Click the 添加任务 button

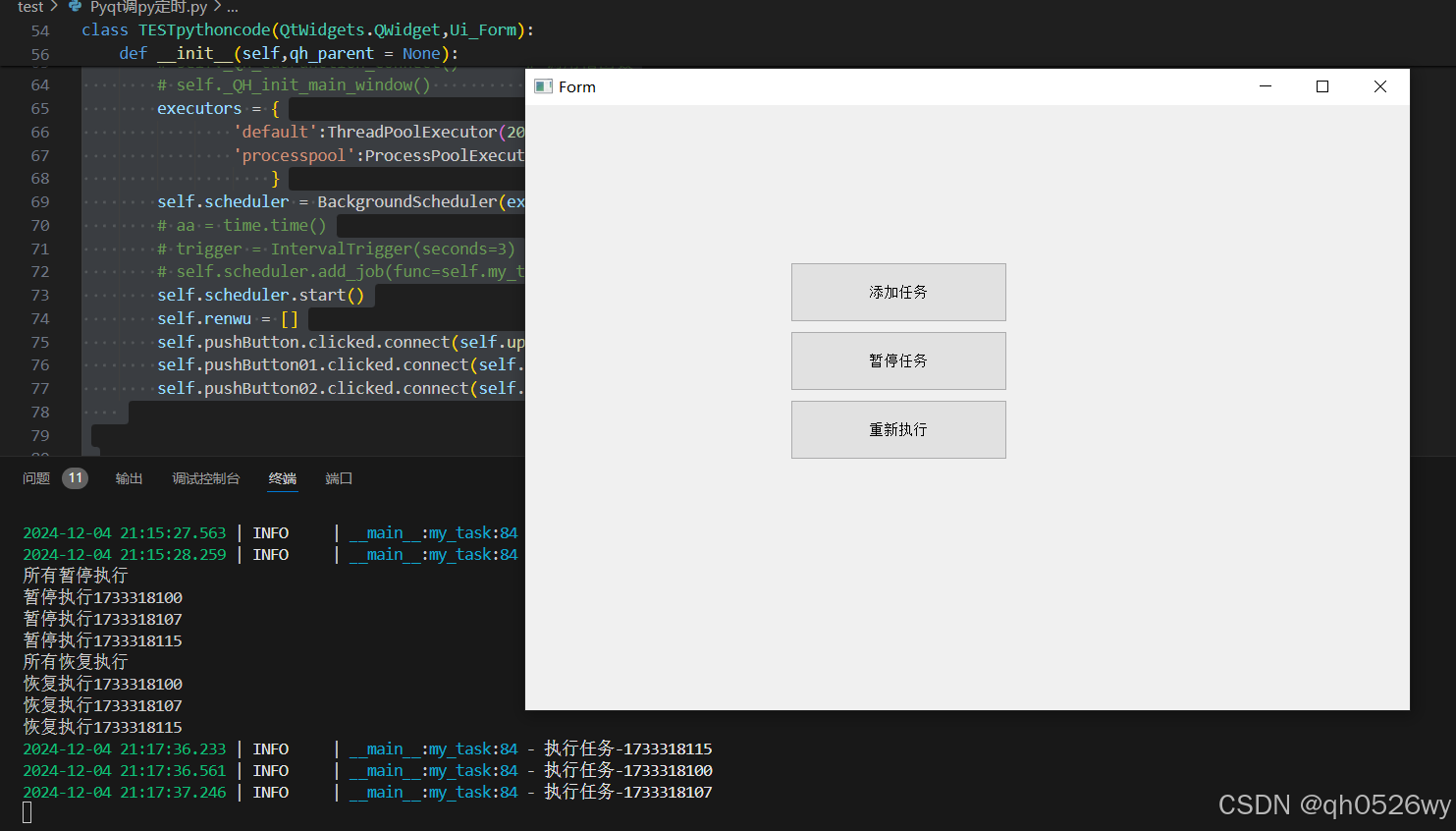point(897,292)
